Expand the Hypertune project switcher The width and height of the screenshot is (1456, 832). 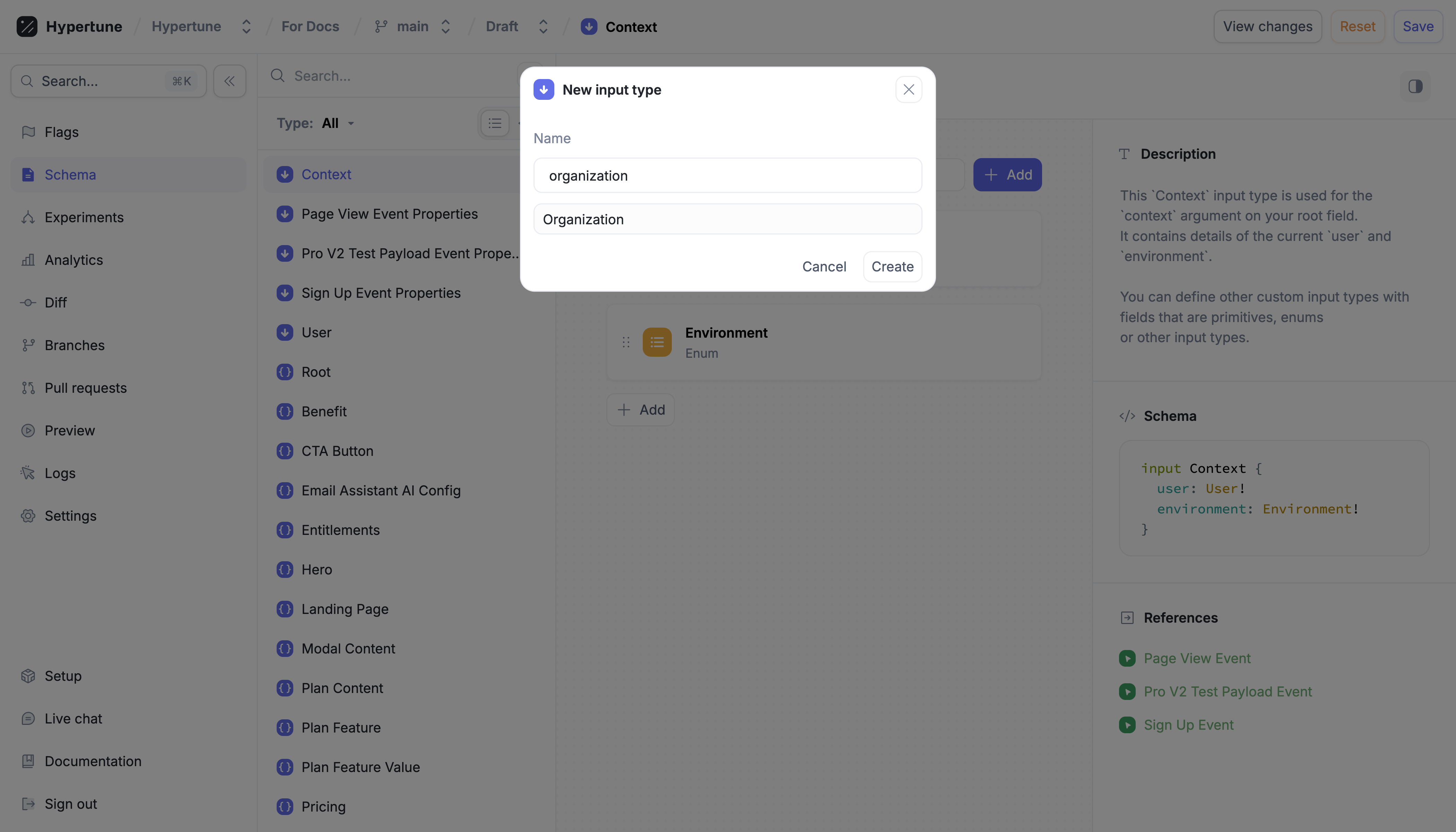click(246, 27)
